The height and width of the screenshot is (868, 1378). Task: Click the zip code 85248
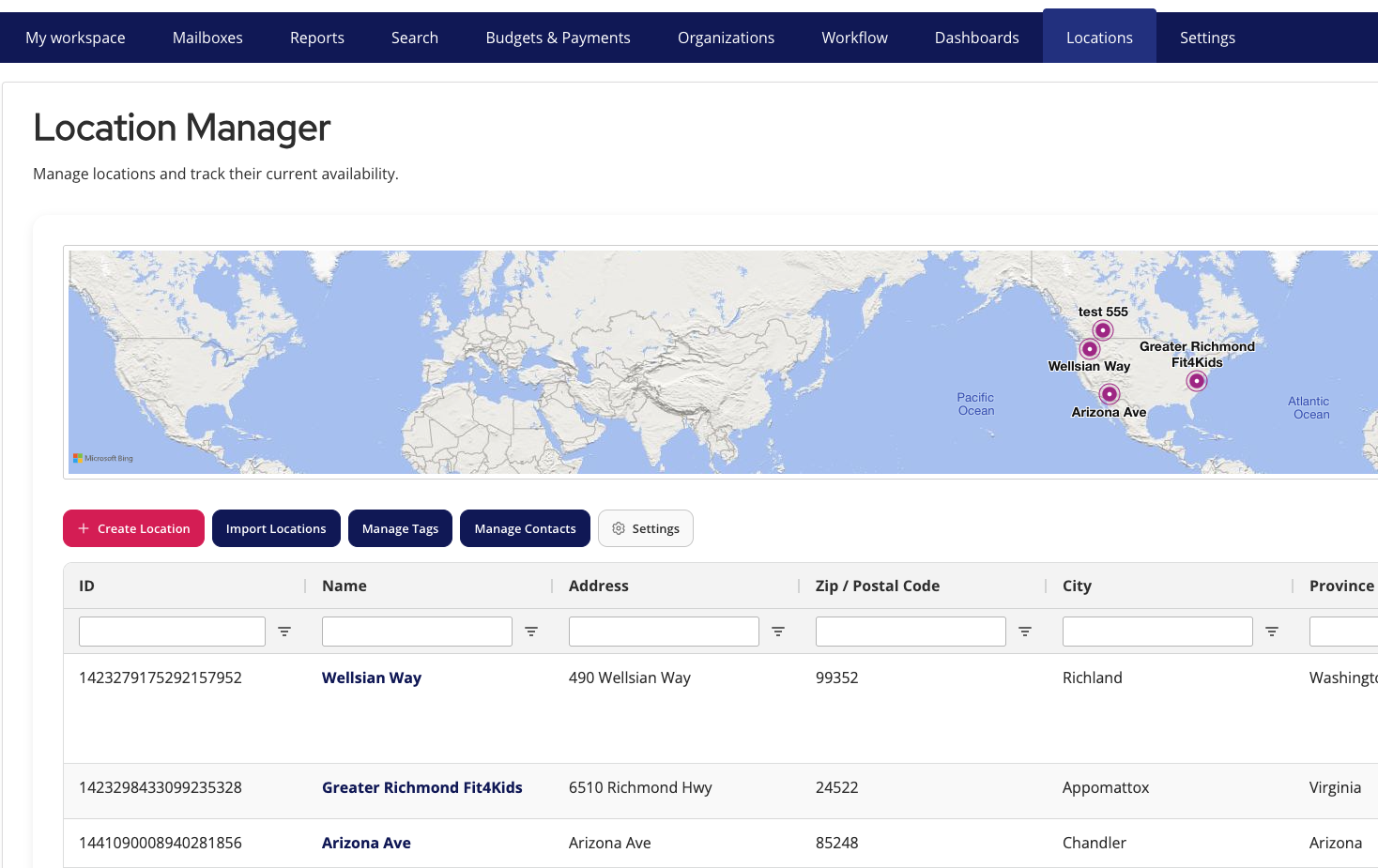[837, 843]
